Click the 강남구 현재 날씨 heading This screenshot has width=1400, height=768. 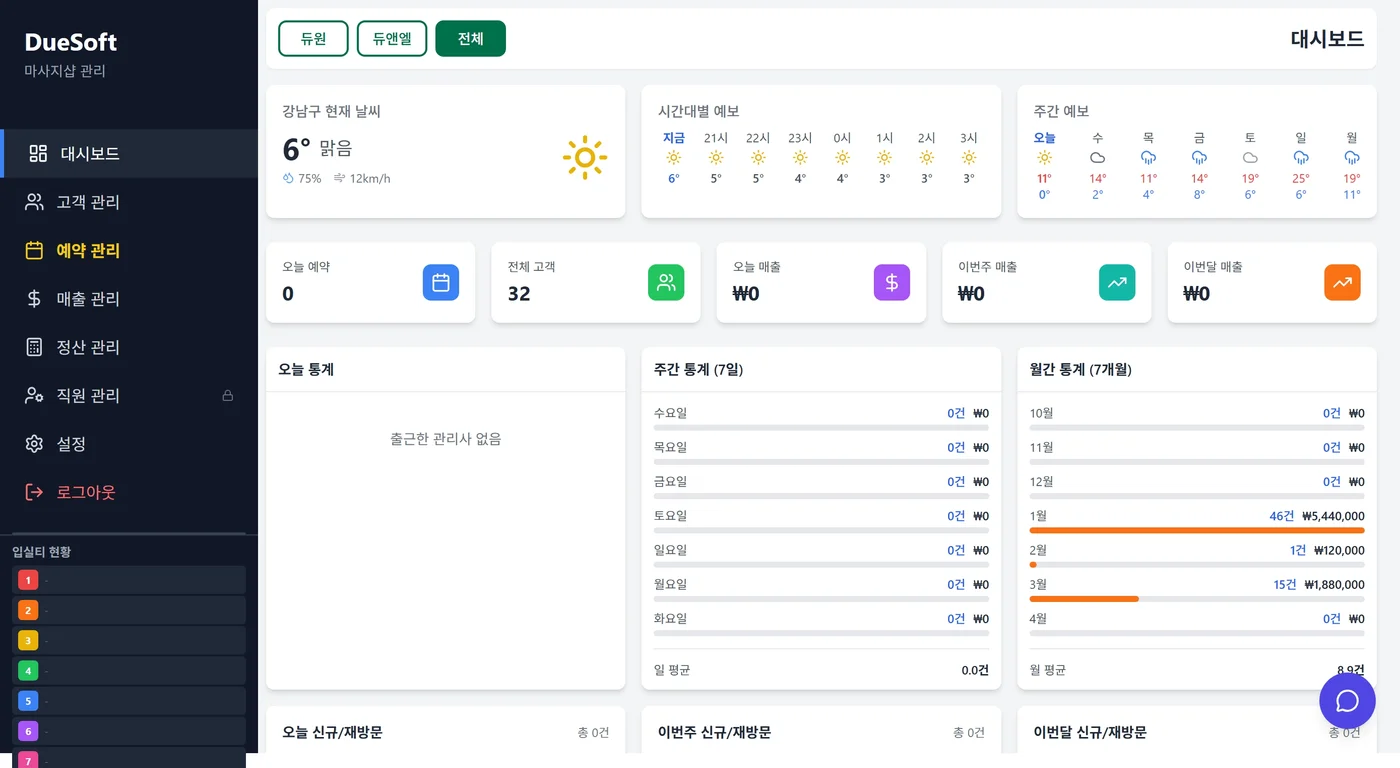331,111
